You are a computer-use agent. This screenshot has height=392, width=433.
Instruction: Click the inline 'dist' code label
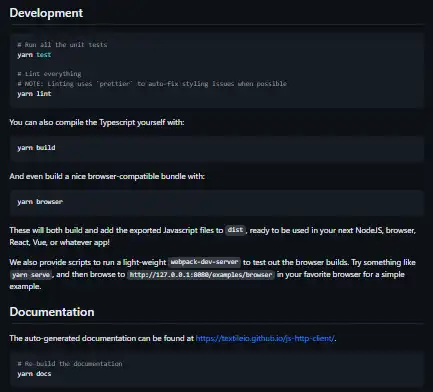click(x=235, y=230)
